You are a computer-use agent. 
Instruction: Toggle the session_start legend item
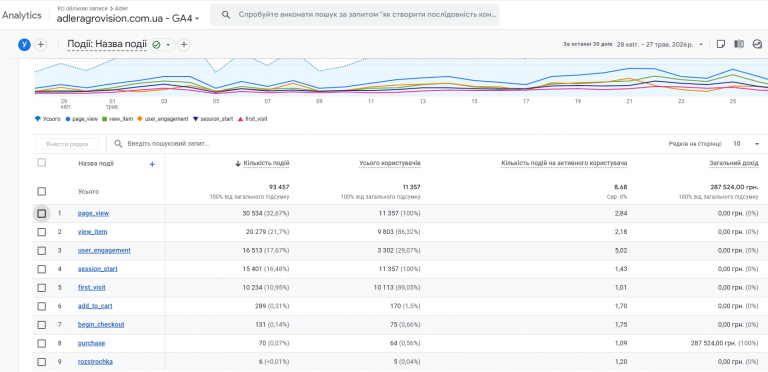pos(213,118)
